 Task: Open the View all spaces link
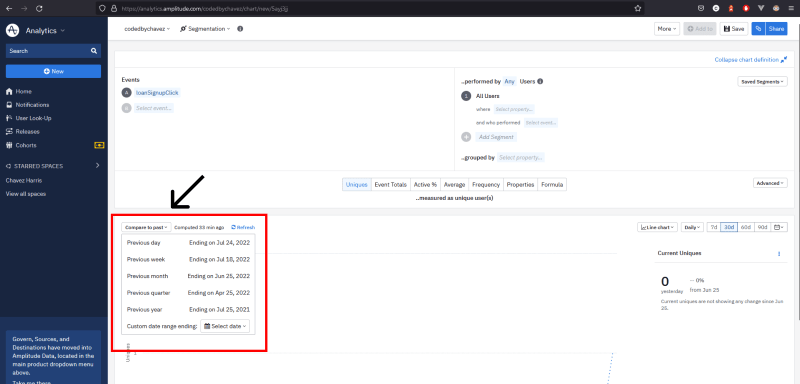click(x=26, y=194)
